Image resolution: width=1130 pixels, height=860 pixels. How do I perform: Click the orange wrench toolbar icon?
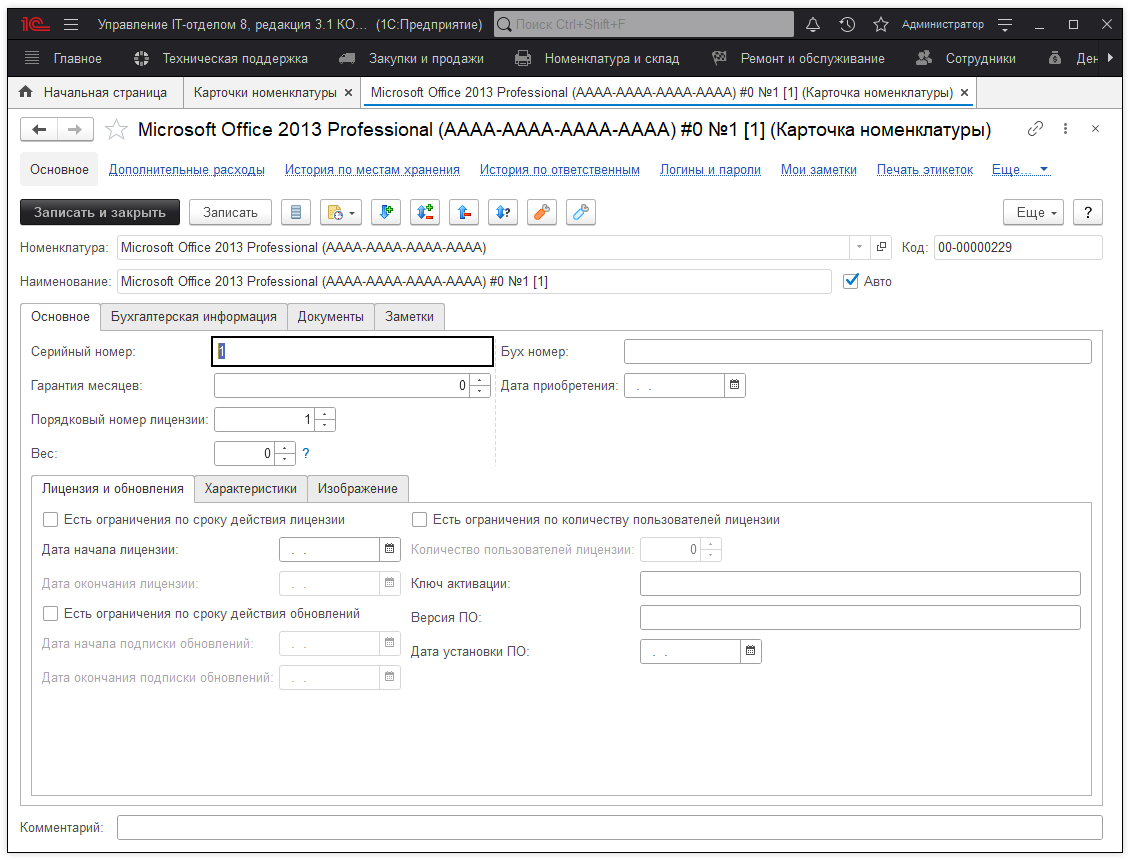click(x=541, y=212)
